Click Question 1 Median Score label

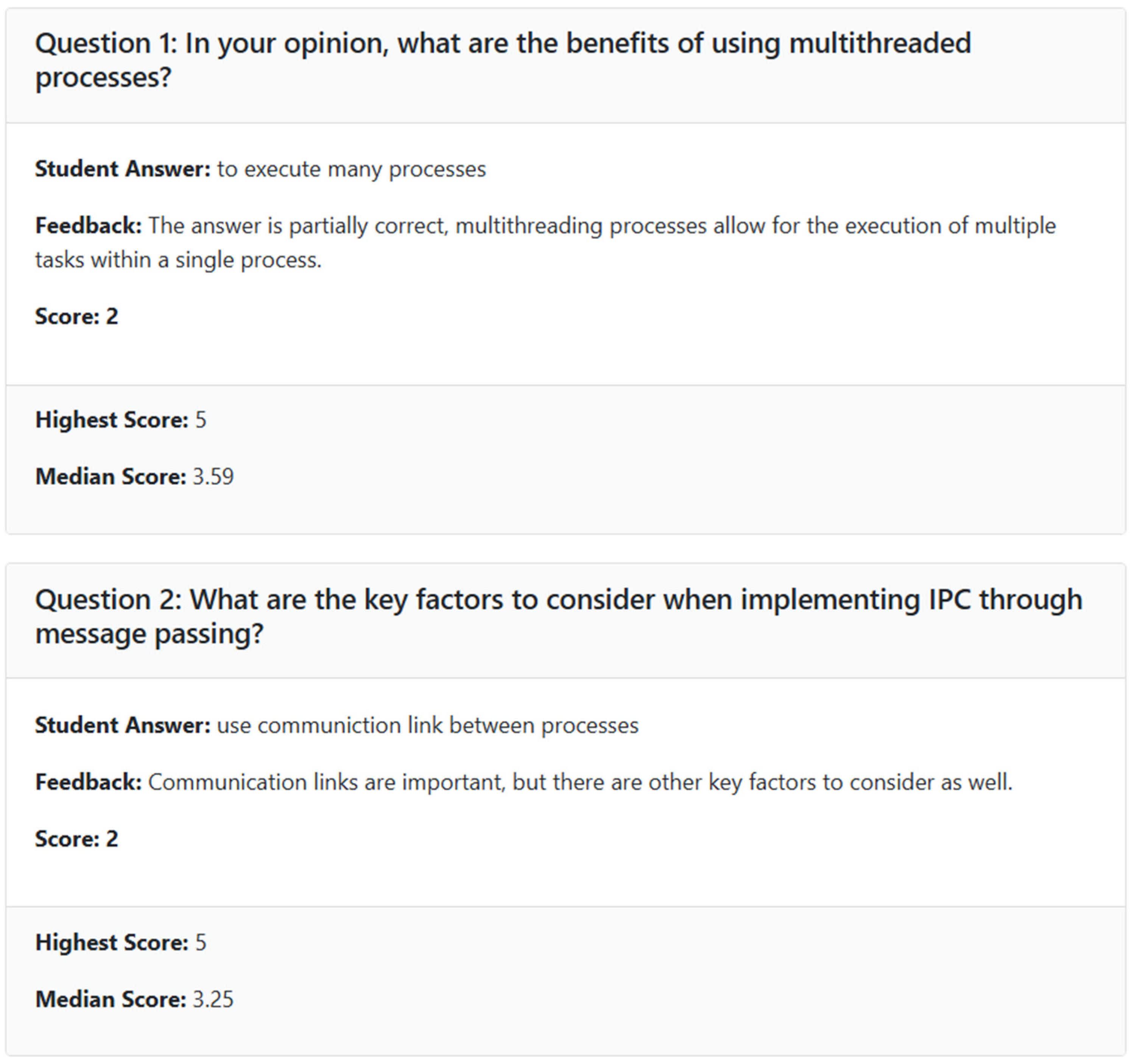[111, 476]
